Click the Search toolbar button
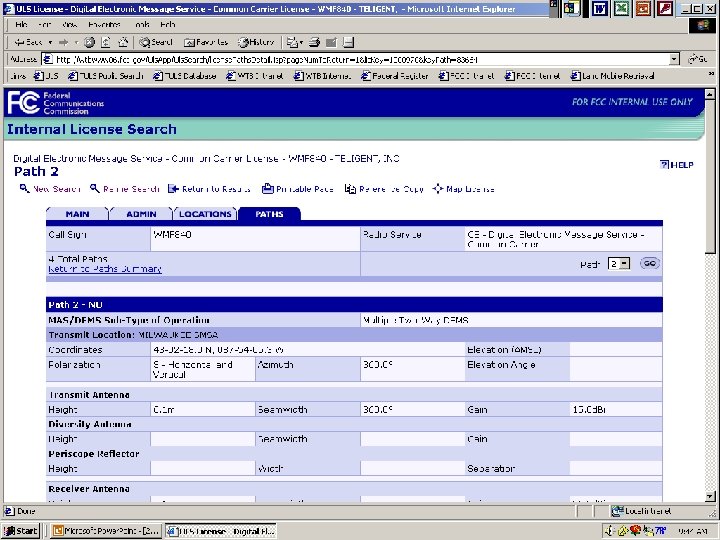 point(155,42)
